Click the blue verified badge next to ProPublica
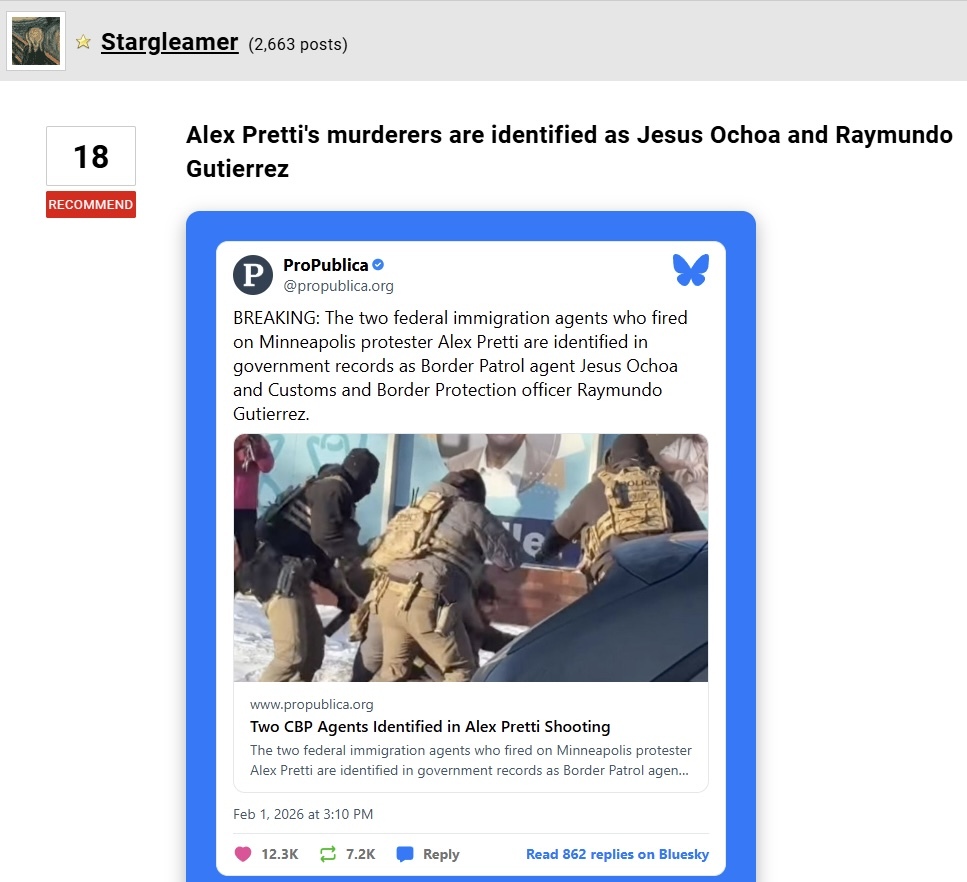The height and width of the screenshot is (882, 967). pyautogui.click(x=379, y=265)
